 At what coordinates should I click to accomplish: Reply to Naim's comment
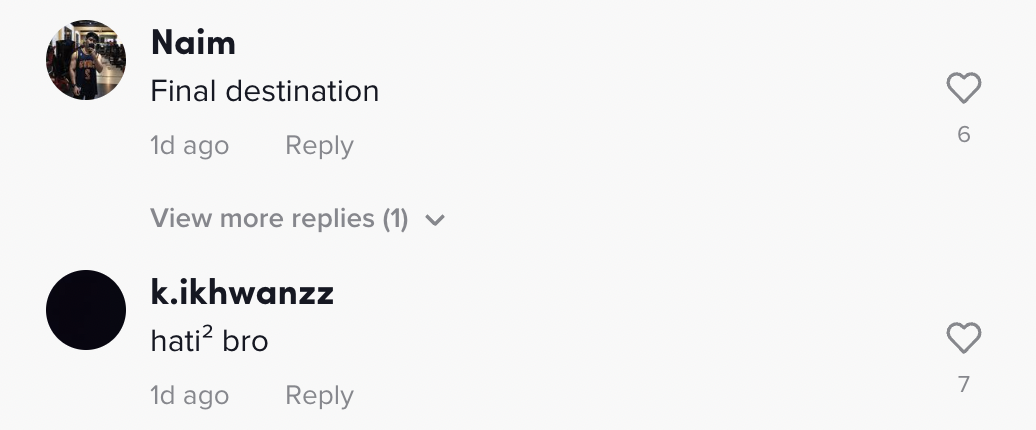(319, 146)
